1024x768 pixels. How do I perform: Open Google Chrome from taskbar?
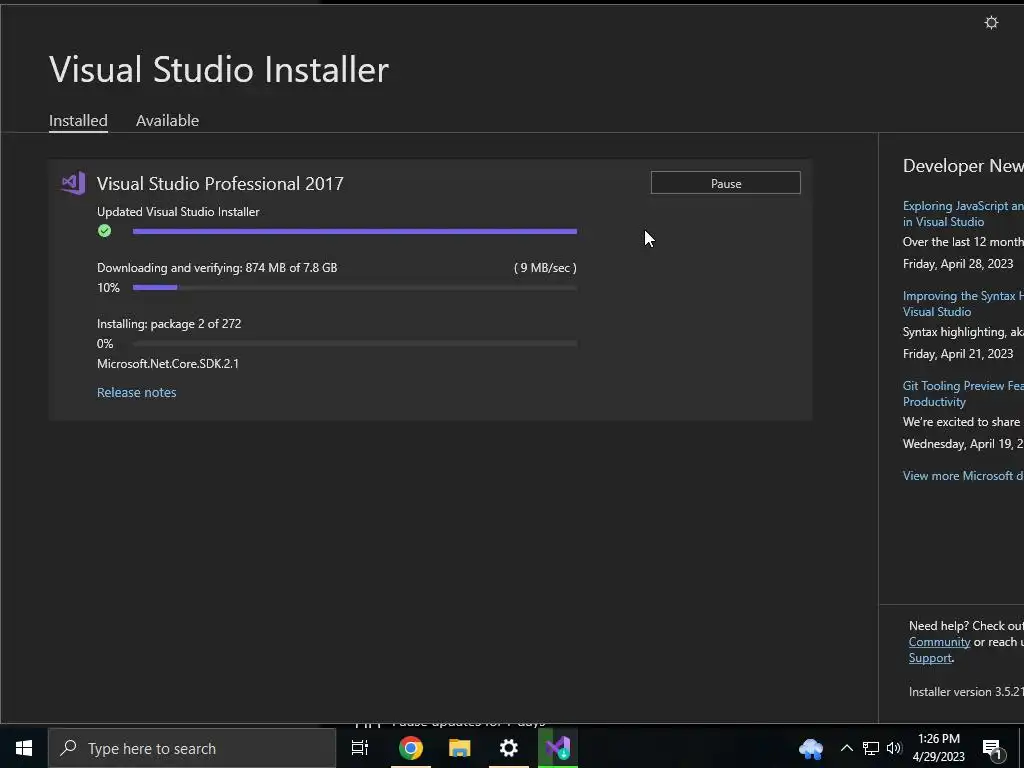pos(411,748)
